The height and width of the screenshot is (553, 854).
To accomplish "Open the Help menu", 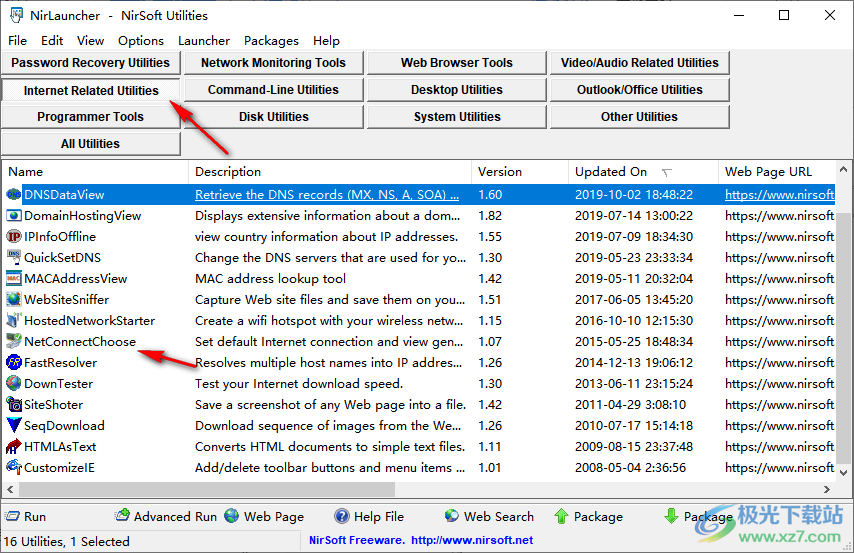I will pyautogui.click(x=326, y=41).
